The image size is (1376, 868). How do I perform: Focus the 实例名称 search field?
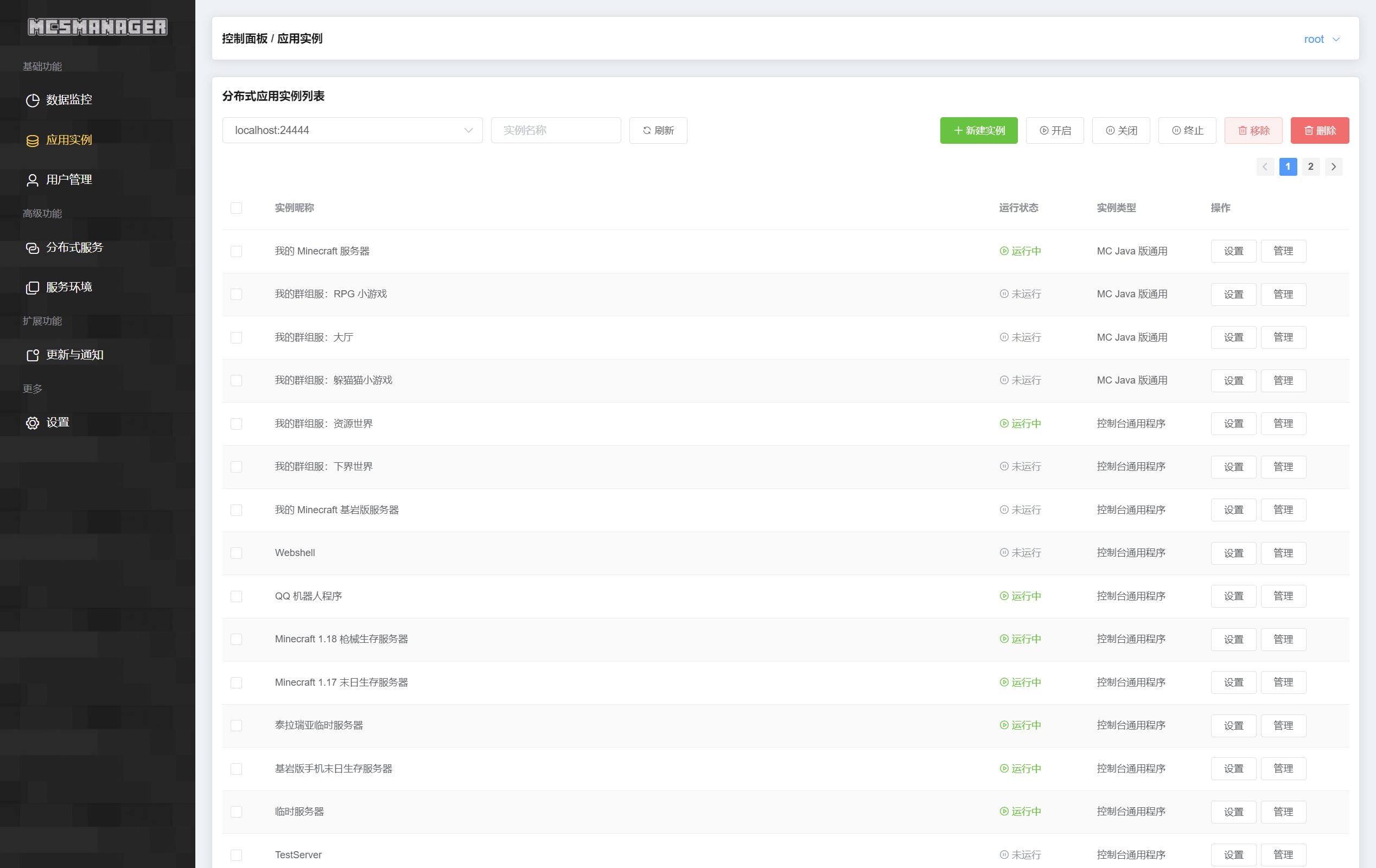(555, 130)
